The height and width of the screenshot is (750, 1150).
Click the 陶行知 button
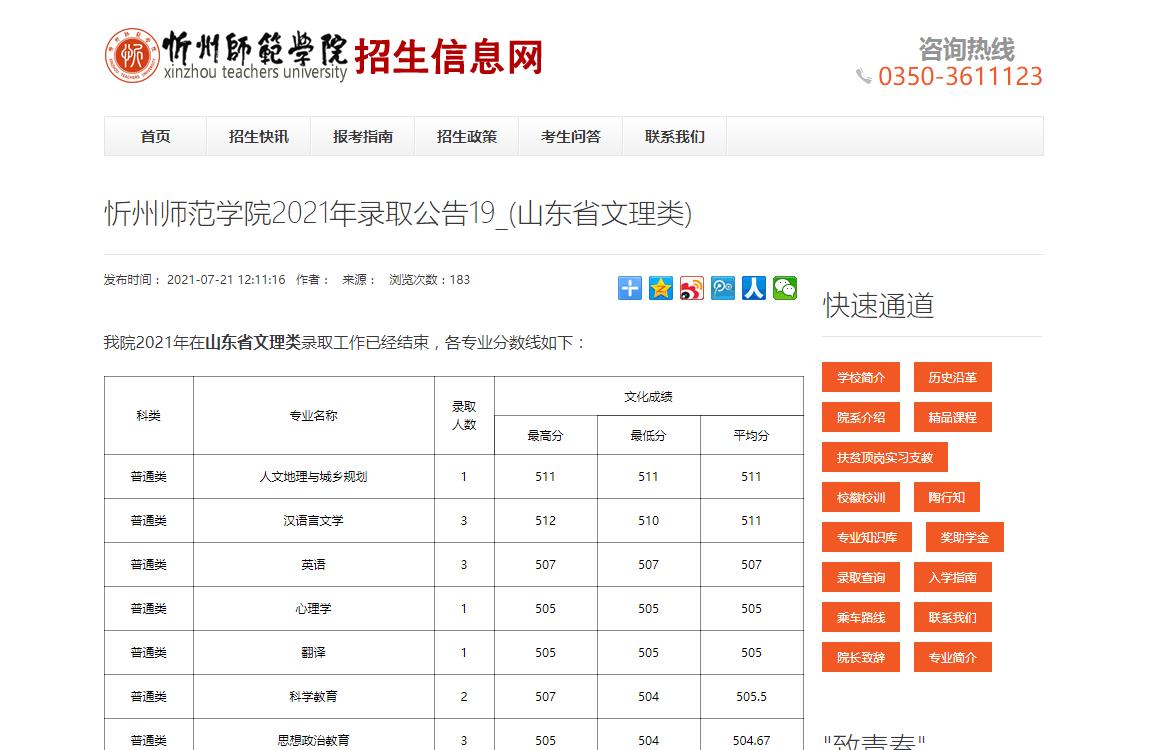tap(947, 497)
